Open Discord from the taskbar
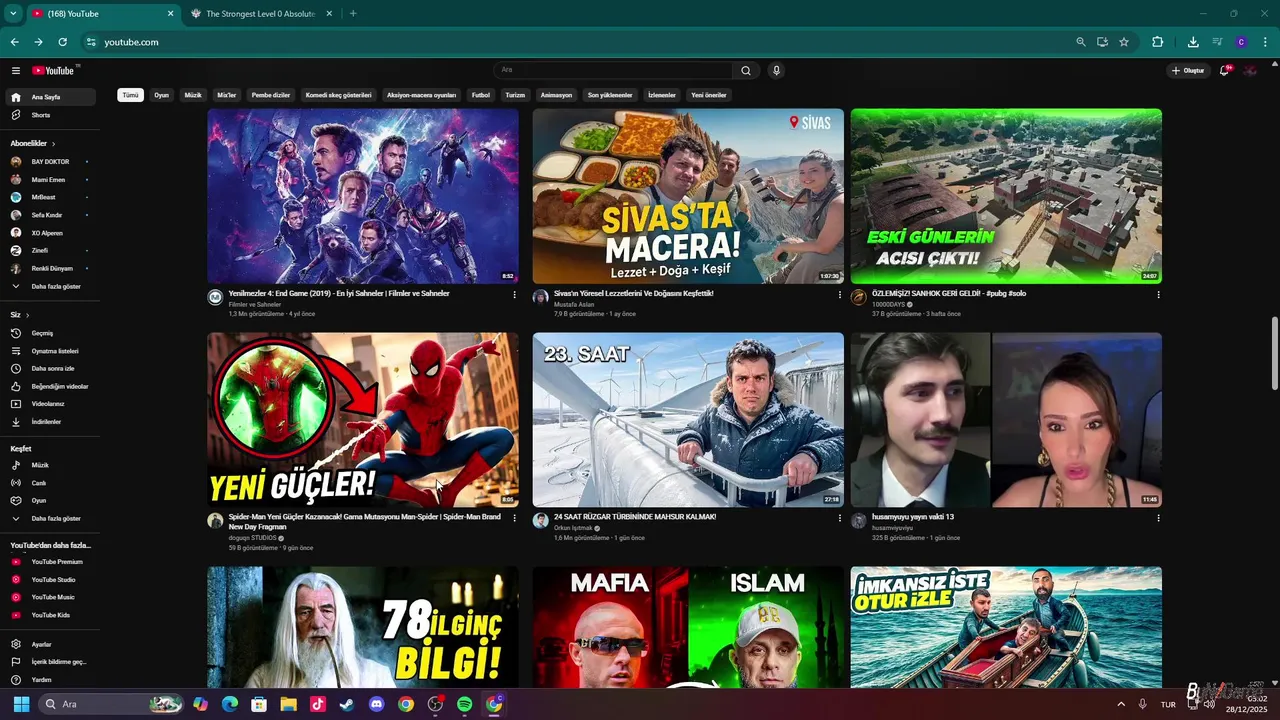1280x720 pixels. click(376, 704)
